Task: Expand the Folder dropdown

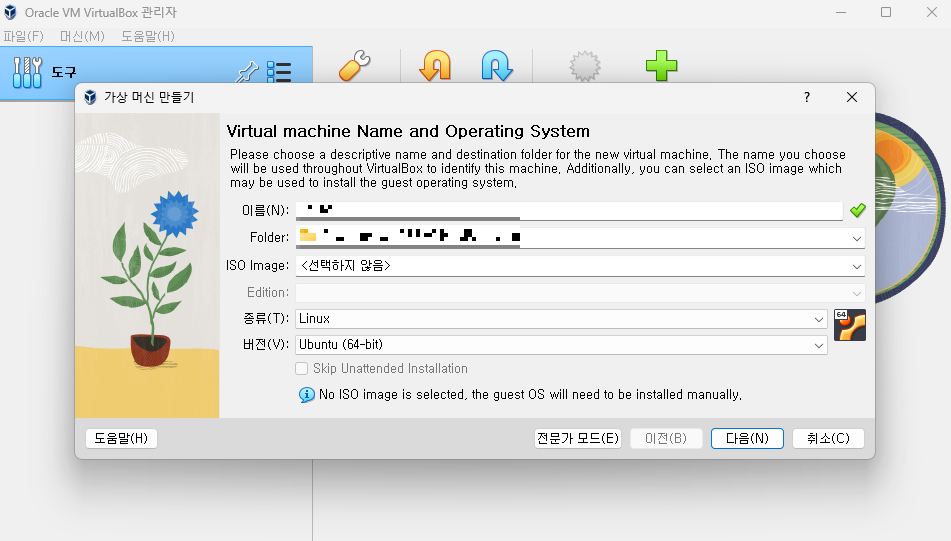Action: (856, 238)
